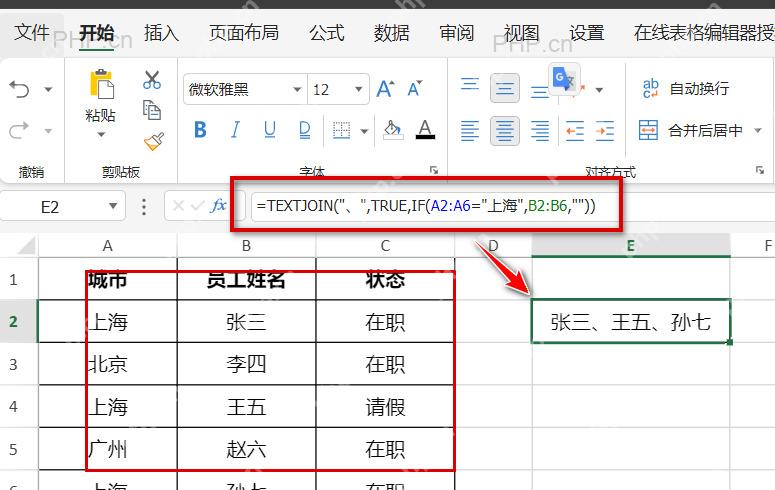Viewport: 775px width, 490px height.
Task: Decrease font size with small A icon
Action: 415,89
